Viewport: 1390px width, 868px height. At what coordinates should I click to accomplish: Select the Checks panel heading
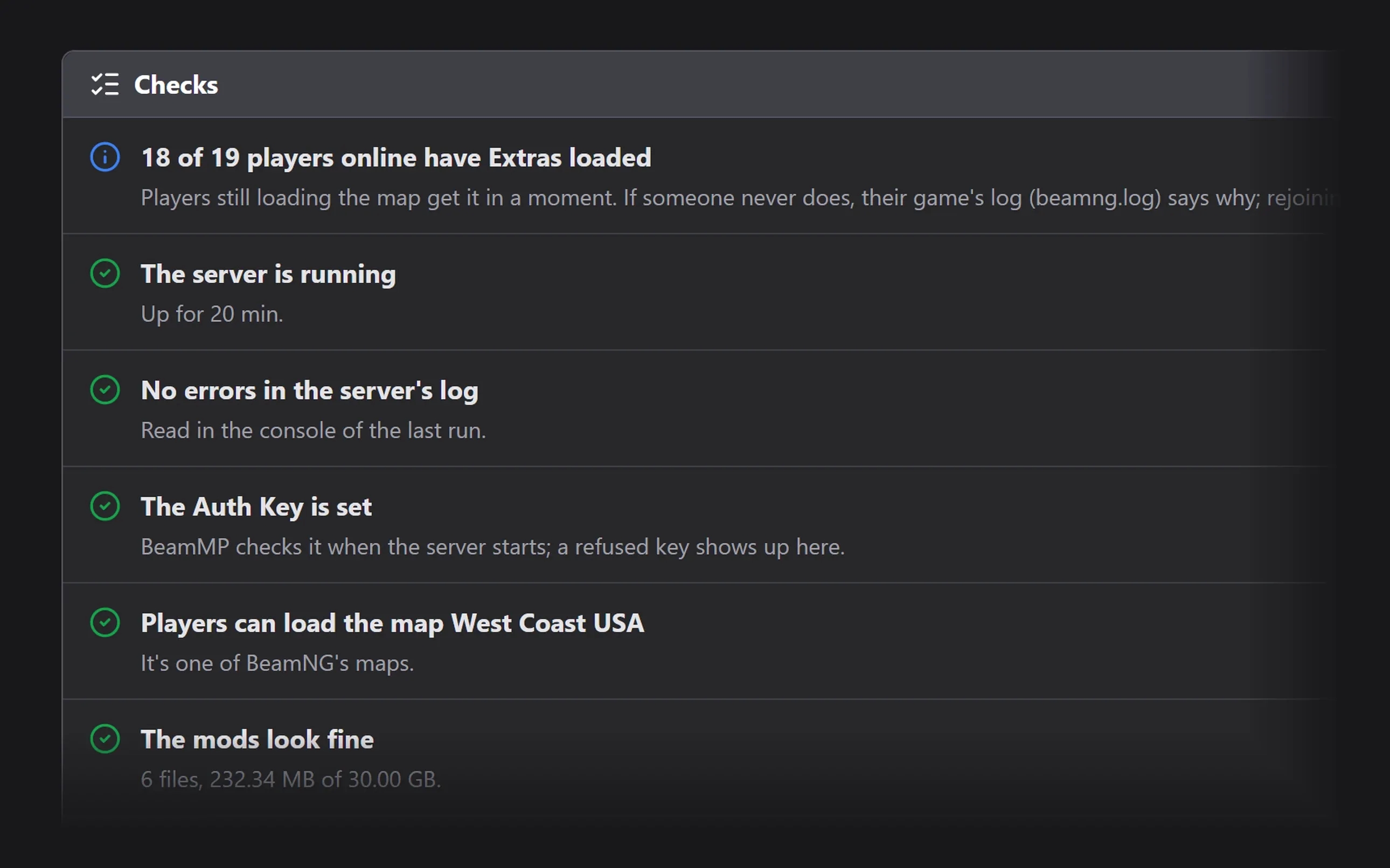click(176, 85)
